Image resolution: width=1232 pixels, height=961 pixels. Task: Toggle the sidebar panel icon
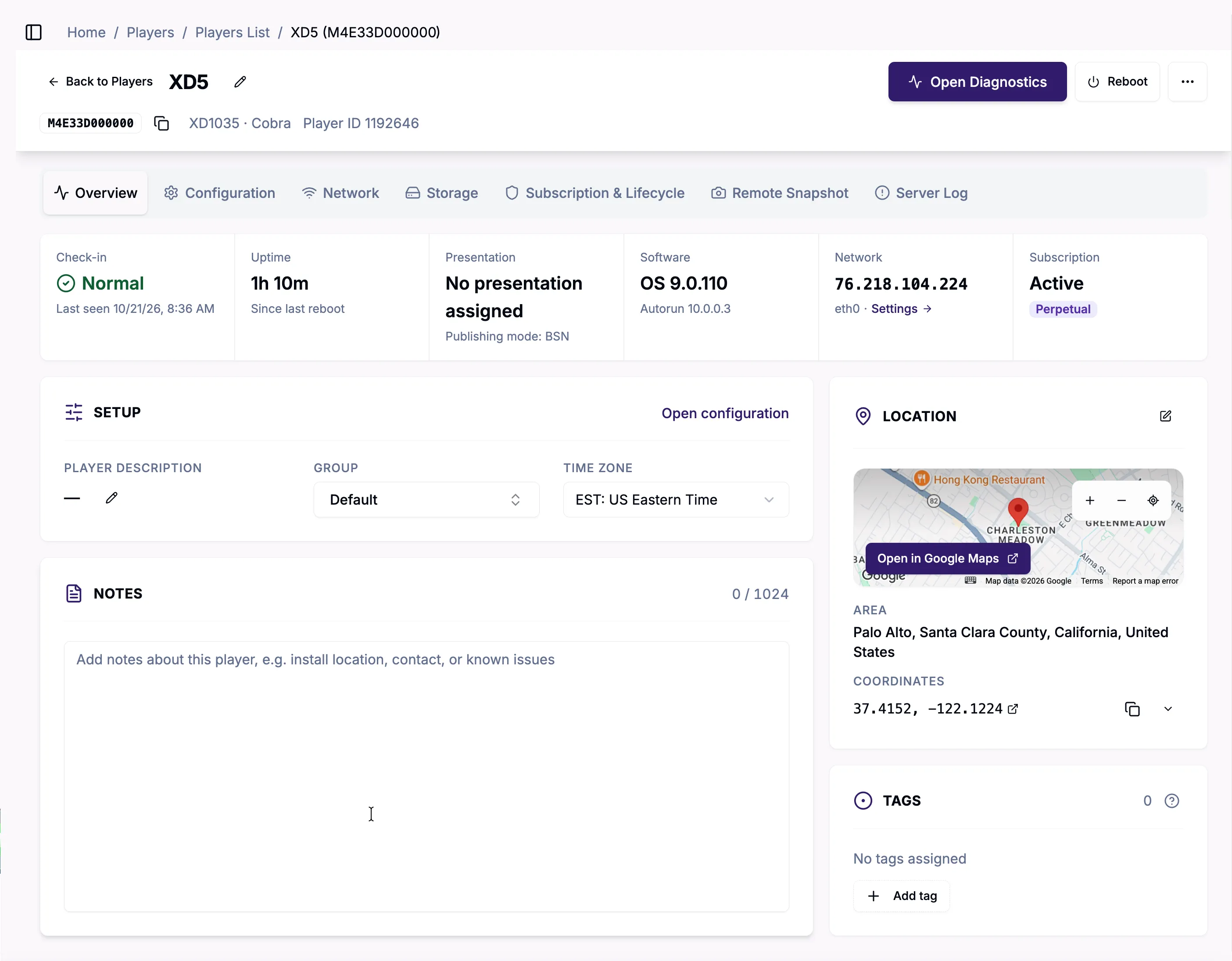(34, 32)
